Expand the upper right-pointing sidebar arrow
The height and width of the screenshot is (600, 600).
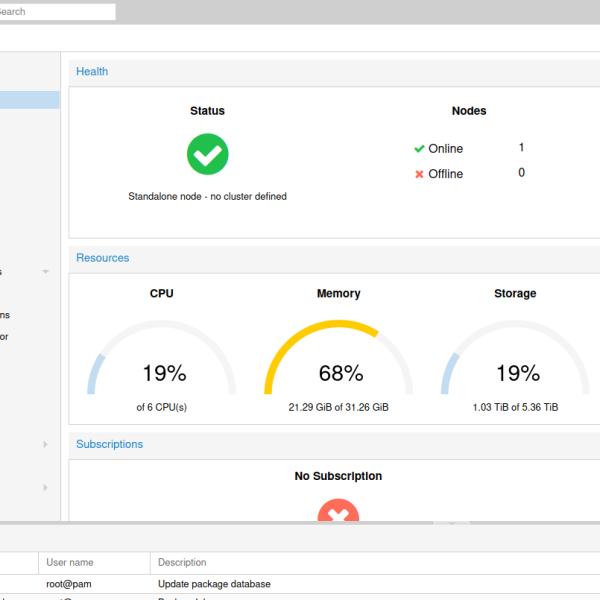pos(45,444)
